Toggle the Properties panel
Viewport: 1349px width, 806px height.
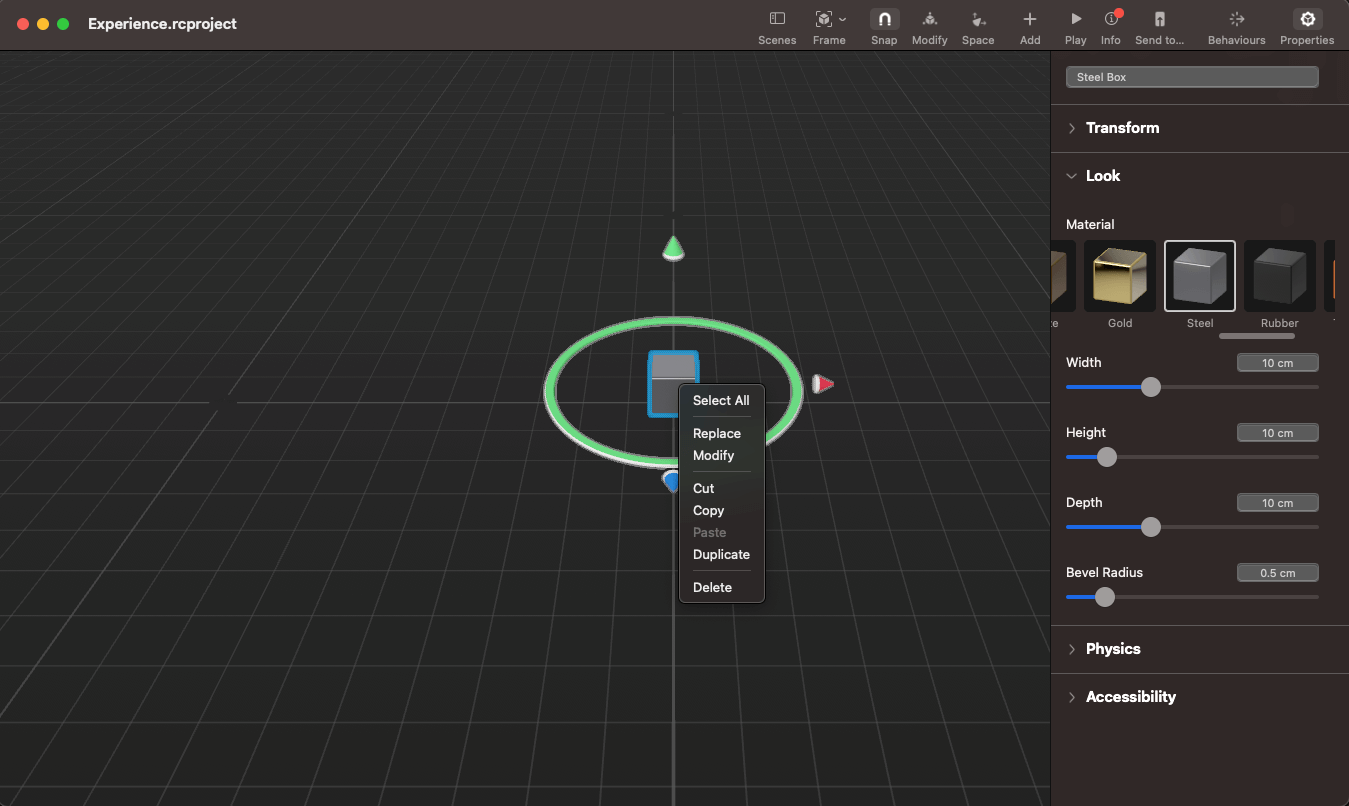[x=1307, y=19]
